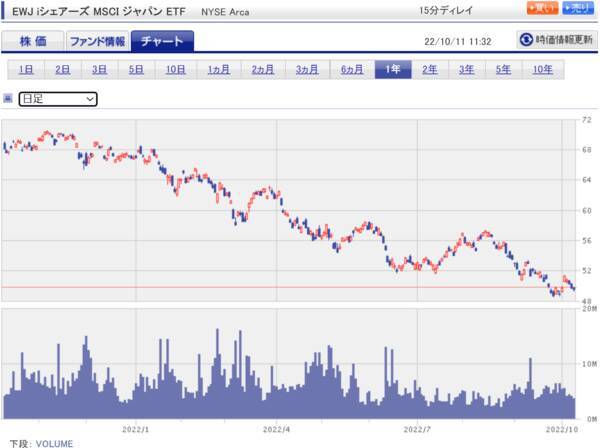The height and width of the screenshot is (448, 600).
Task: Click the small chart icon beside 日足
Action: point(8,99)
